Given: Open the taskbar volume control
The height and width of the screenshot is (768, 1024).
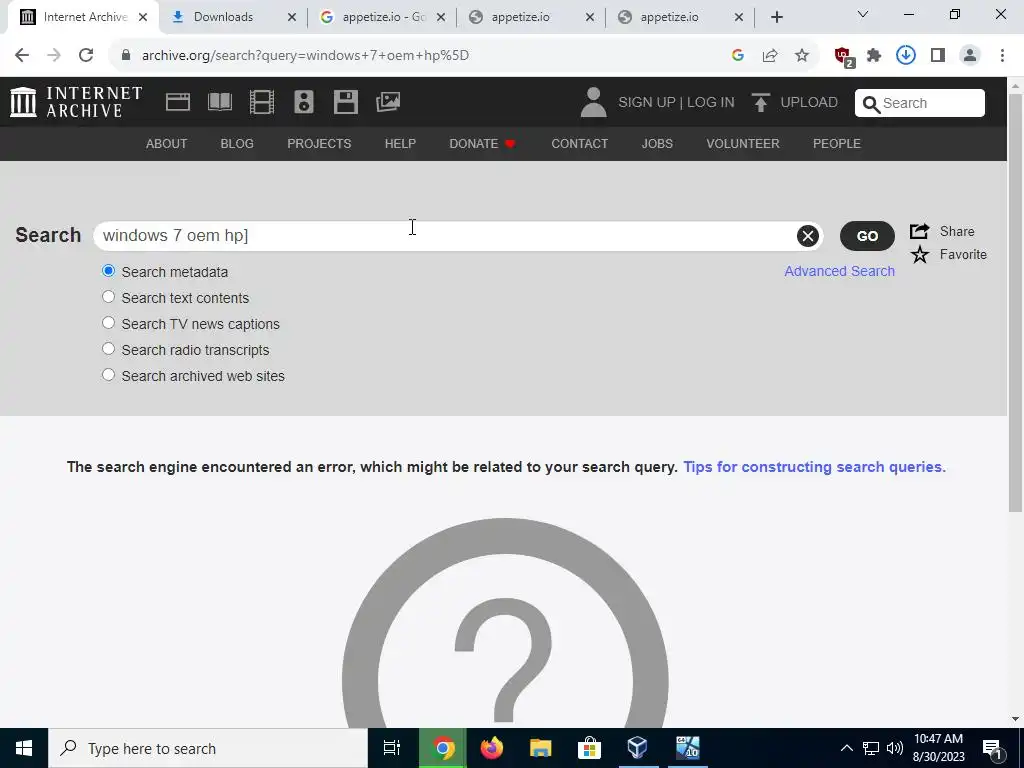Looking at the screenshot, I should 895,748.
